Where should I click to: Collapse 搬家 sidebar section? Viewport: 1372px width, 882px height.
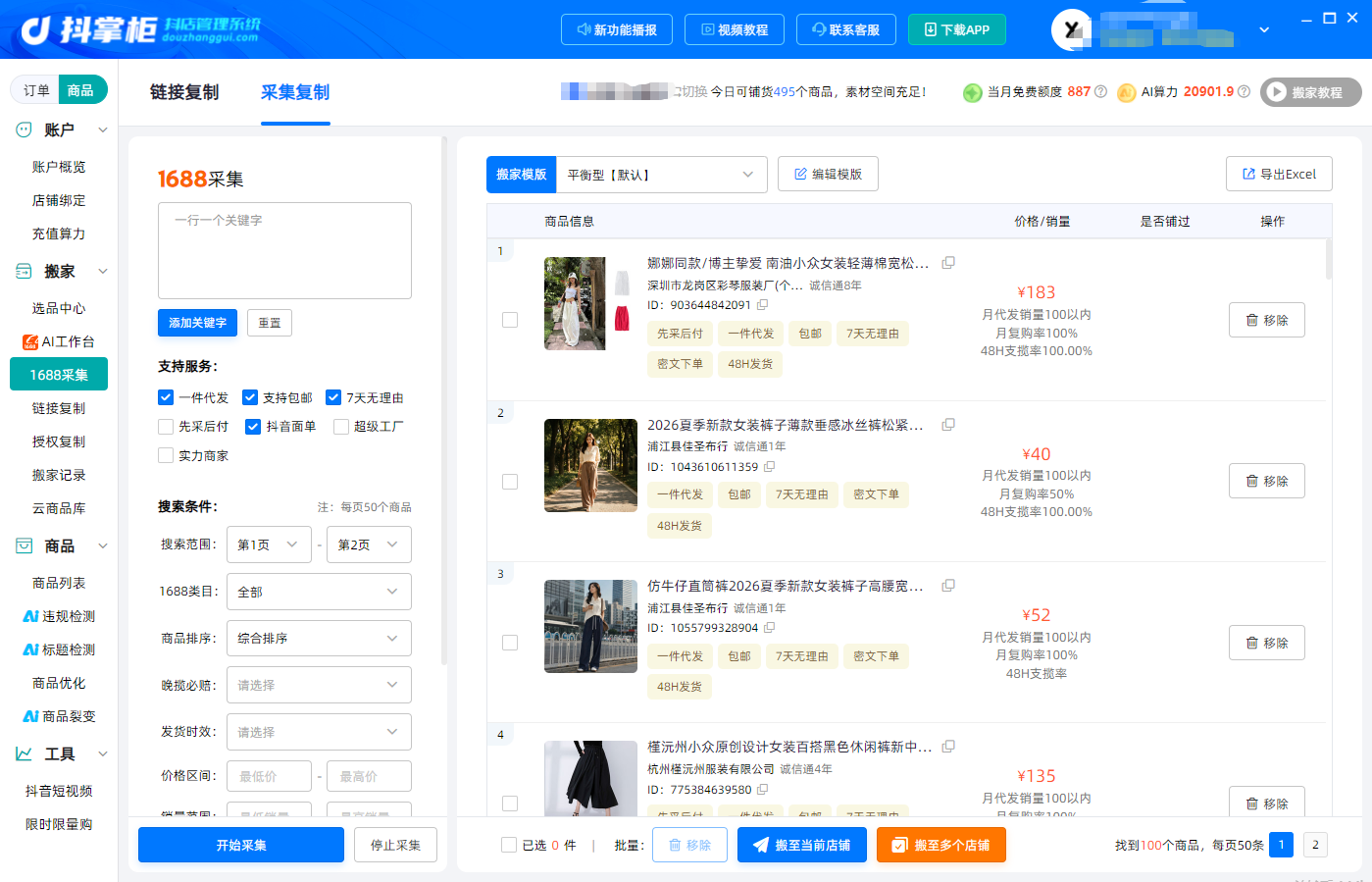(x=103, y=271)
